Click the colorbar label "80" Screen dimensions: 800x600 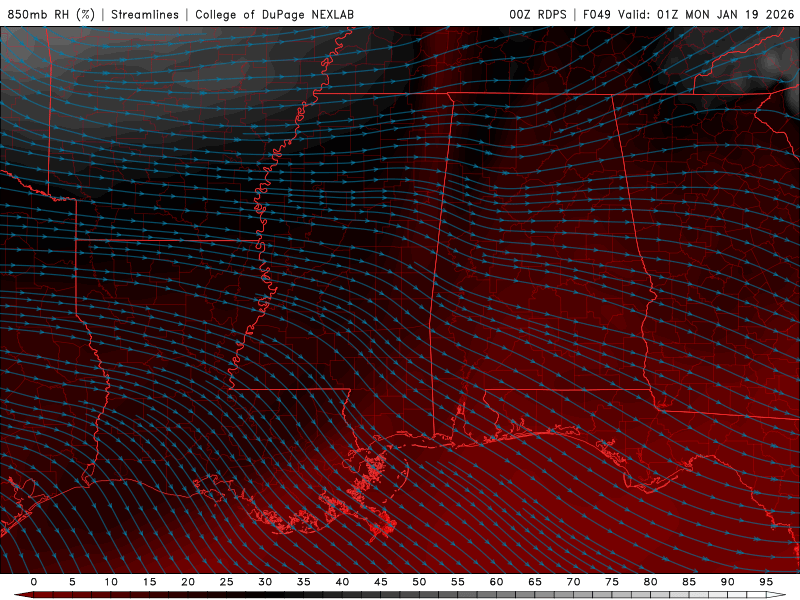click(651, 582)
